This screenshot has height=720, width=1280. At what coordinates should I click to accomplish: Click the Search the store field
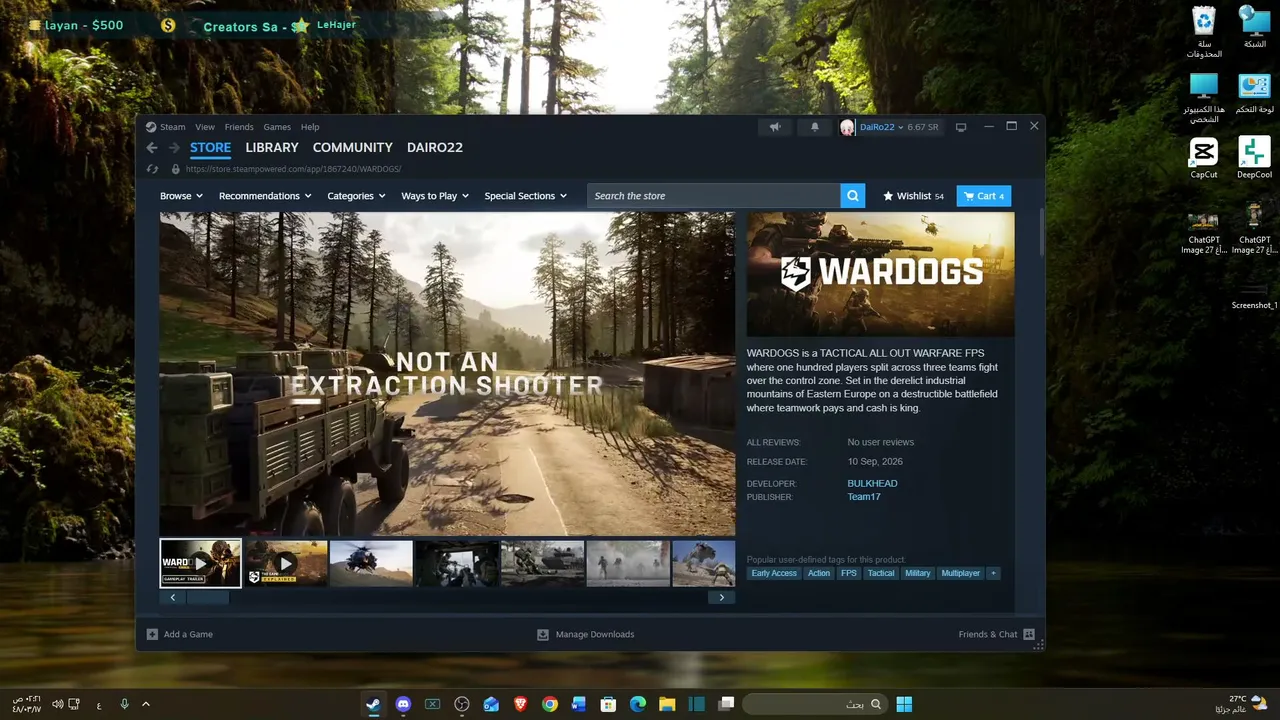[x=714, y=196]
